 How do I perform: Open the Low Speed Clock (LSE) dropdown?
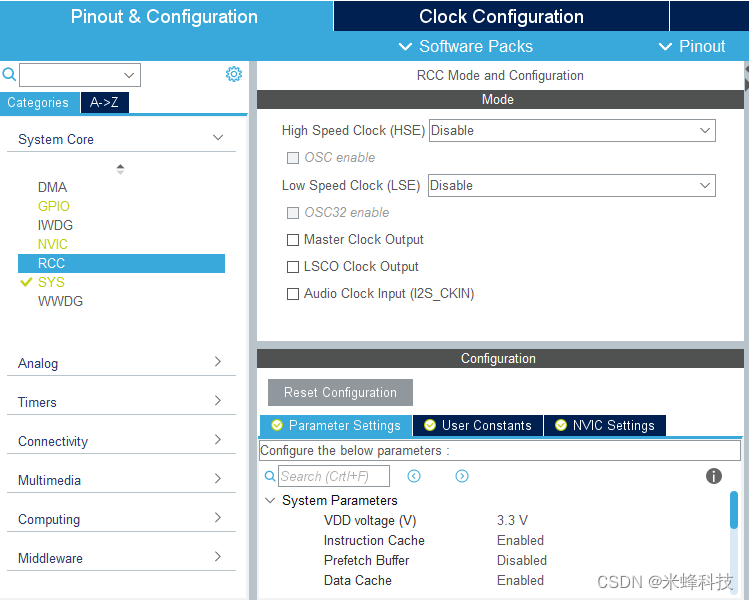572,185
